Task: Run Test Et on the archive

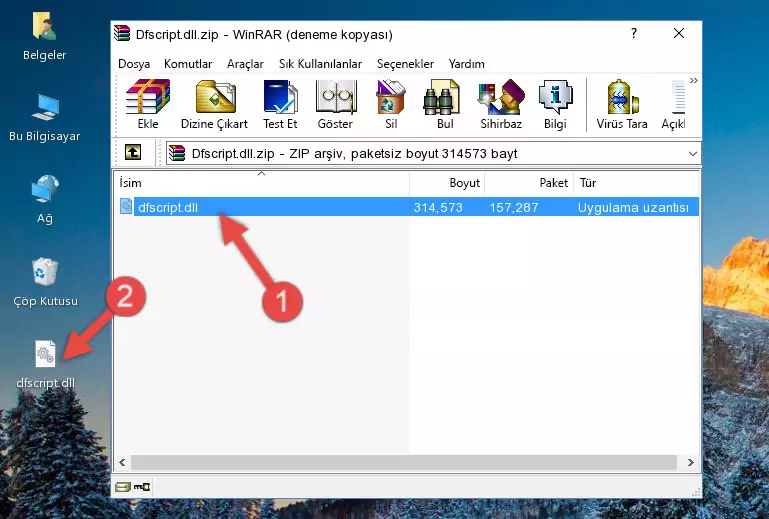Action: tap(280, 104)
